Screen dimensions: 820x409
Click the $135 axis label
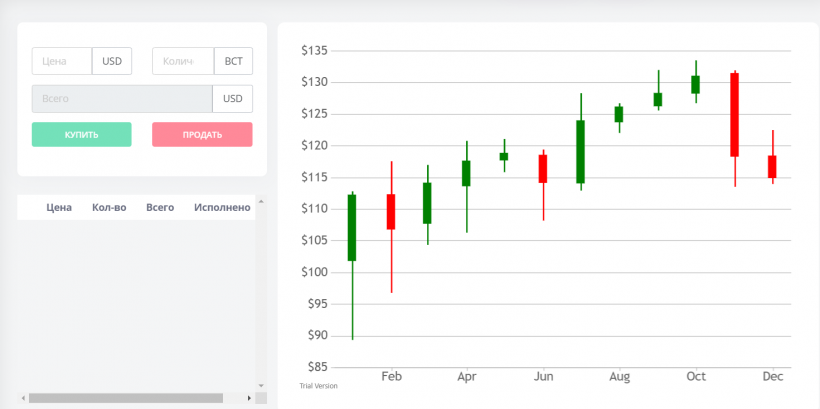pyautogui.click(x=314, y=51)
